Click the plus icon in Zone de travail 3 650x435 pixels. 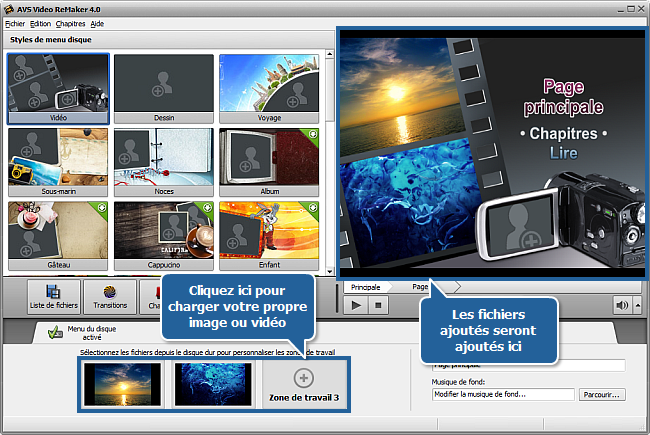(304, 378)
